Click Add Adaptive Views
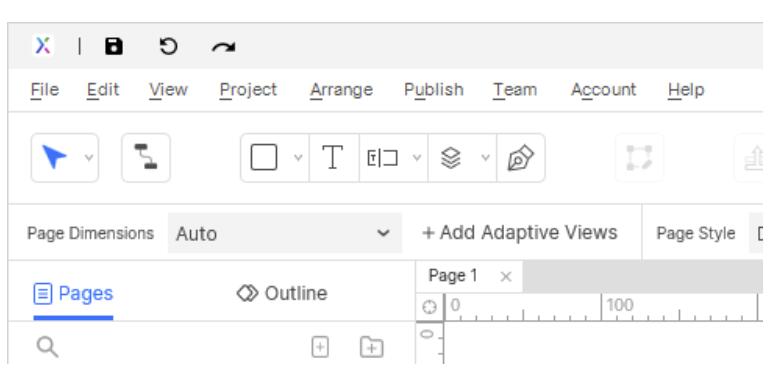Image resolution: width=771 pixels, height=379 pixels. pos(520,233)
